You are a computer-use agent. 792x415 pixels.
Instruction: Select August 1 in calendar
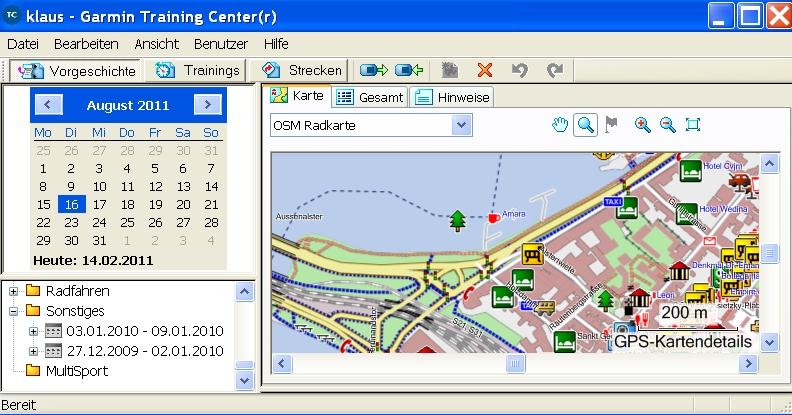coord(43,169)
